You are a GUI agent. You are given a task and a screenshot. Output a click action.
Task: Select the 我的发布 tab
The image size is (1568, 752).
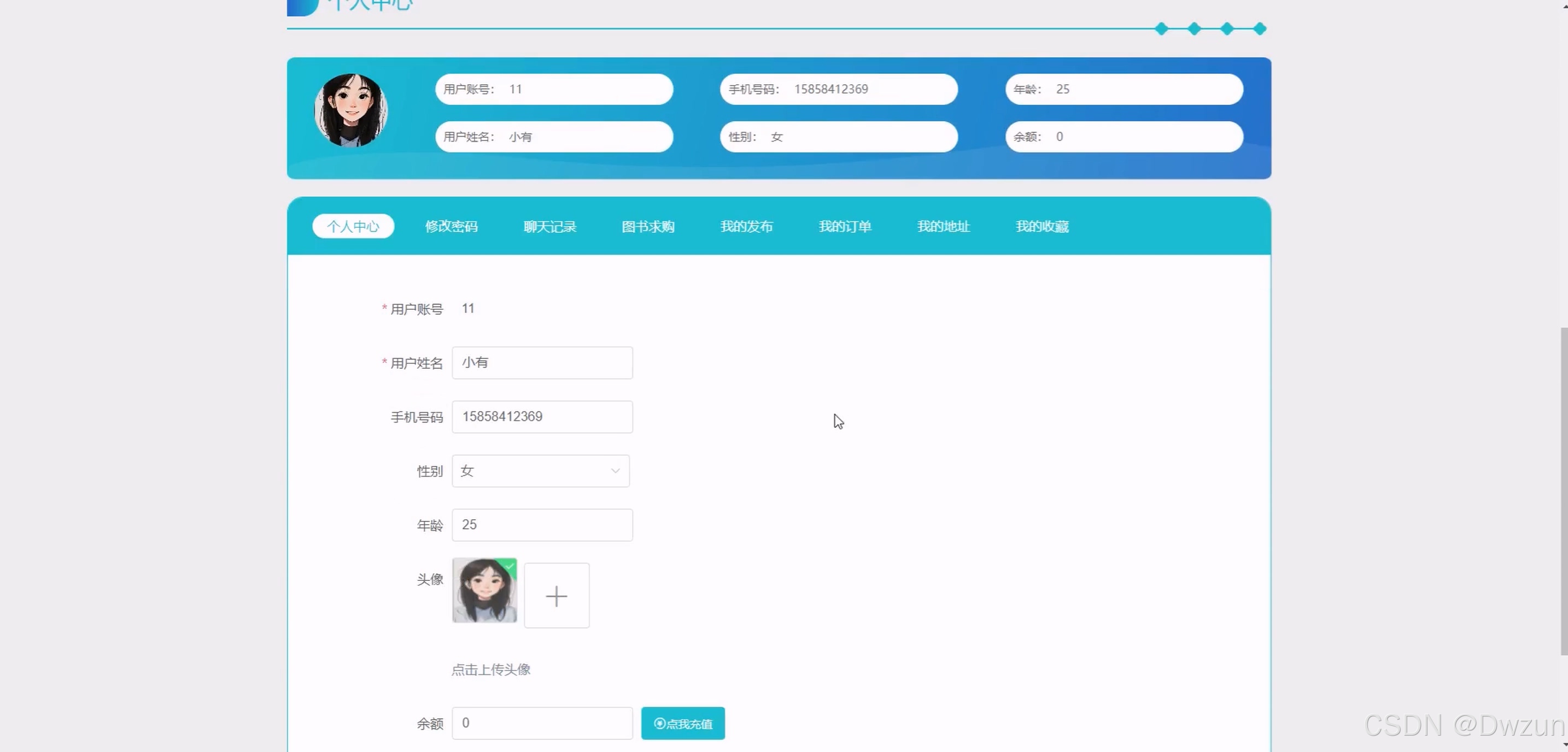tap(746, 226)
